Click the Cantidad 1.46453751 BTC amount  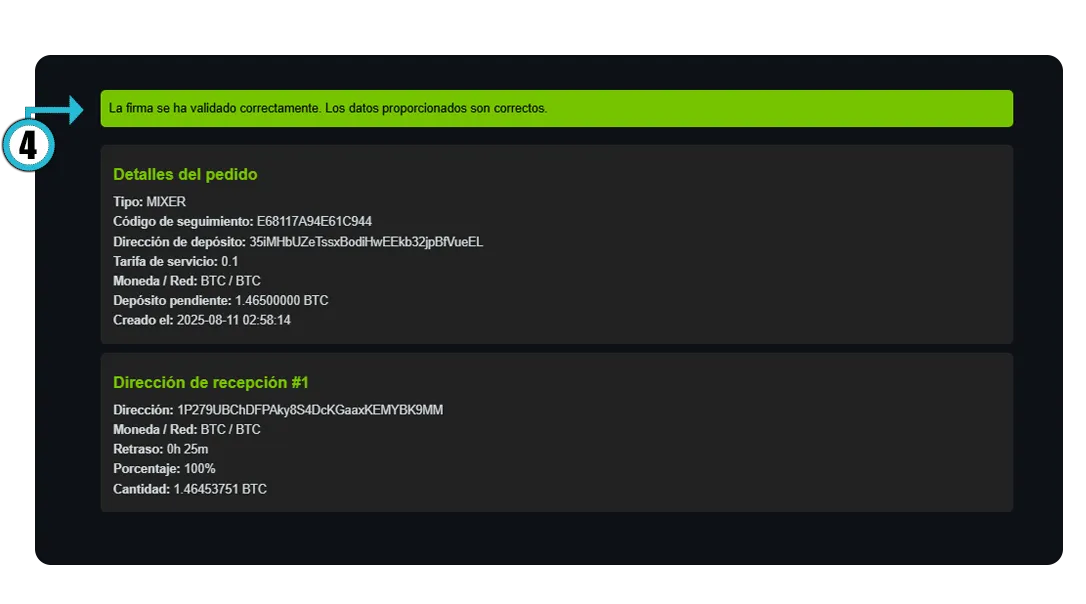[220, 489]
